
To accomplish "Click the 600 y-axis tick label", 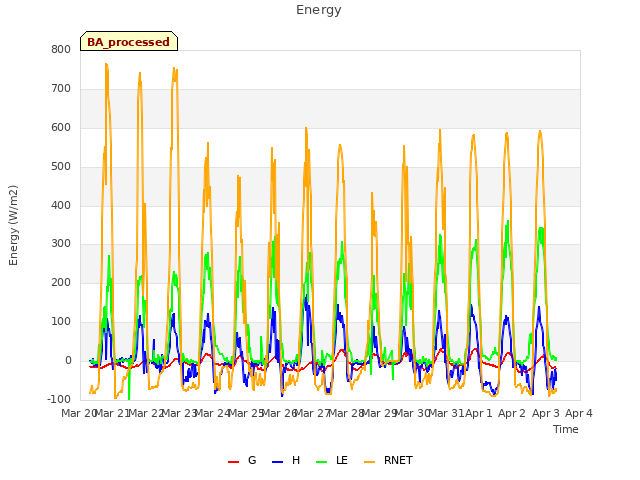I will click(61, 127).
